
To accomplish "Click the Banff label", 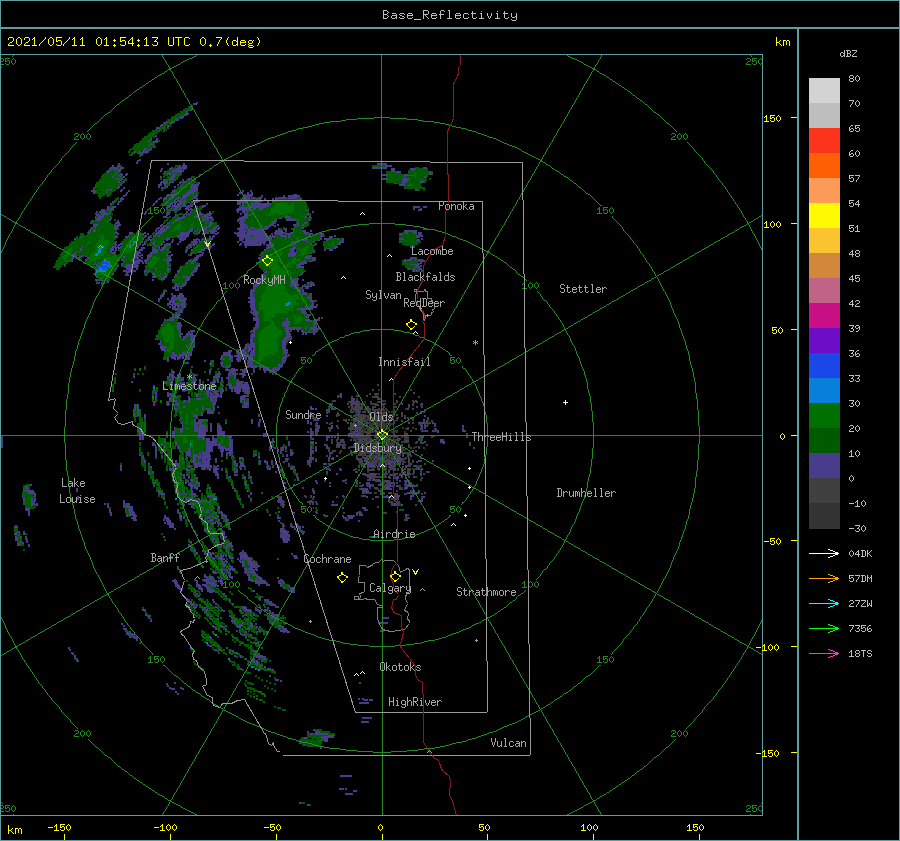I will pos(165,558).
